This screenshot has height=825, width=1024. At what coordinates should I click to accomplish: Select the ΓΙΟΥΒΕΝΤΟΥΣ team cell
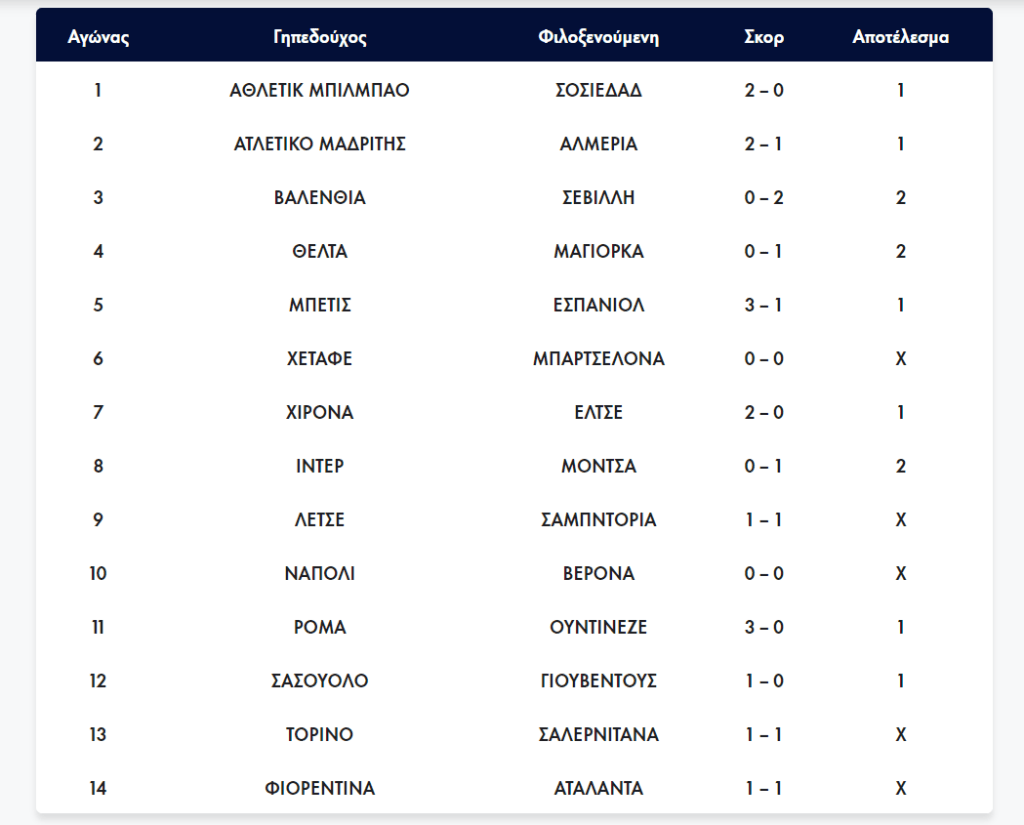[598, 682]
